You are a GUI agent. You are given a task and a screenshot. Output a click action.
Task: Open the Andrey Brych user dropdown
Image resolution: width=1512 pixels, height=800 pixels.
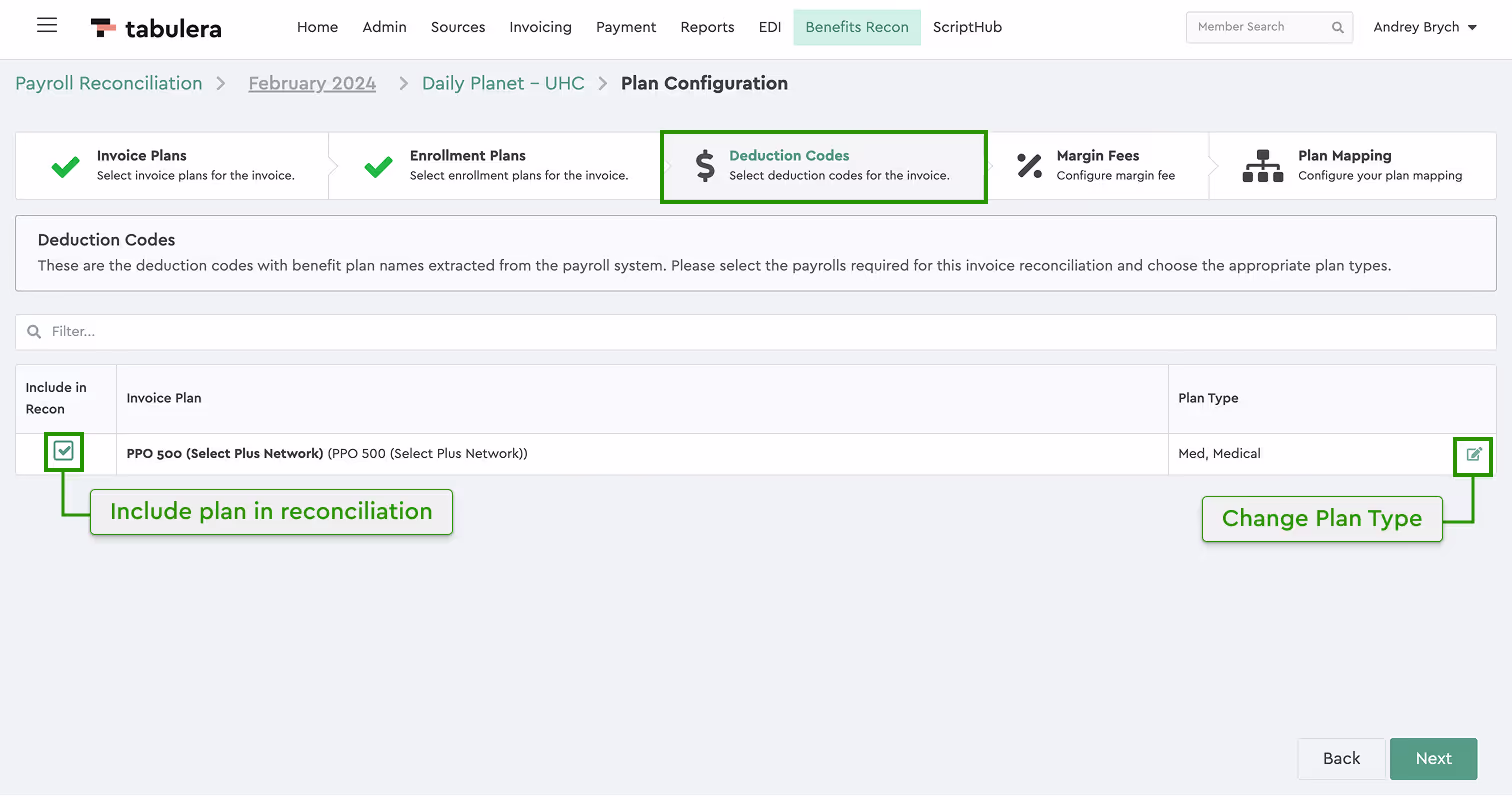click(x=1425, y=27)
